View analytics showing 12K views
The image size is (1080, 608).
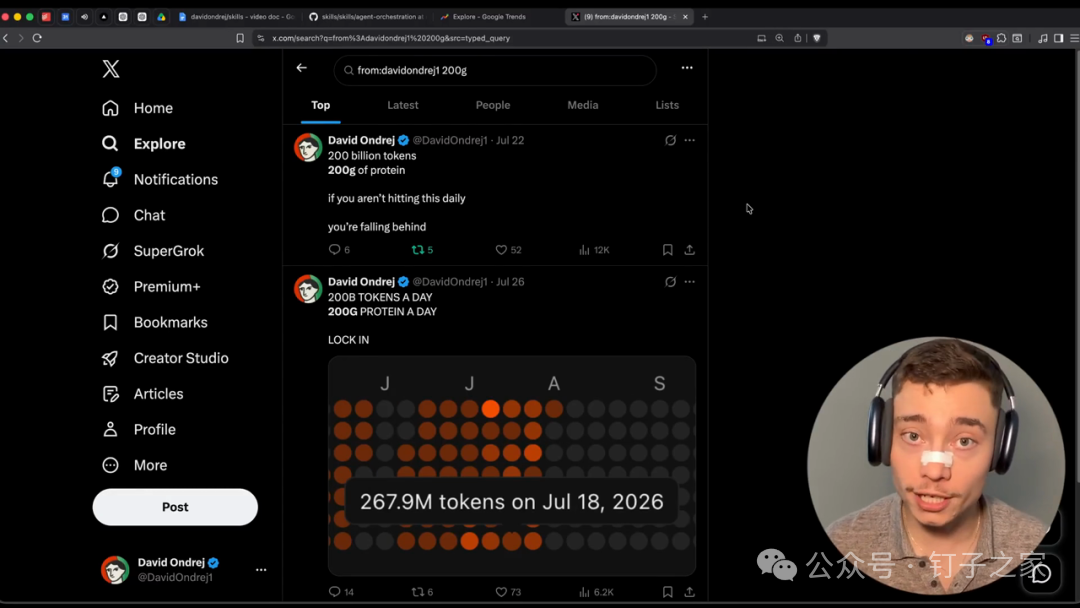[x=594, y=250]
